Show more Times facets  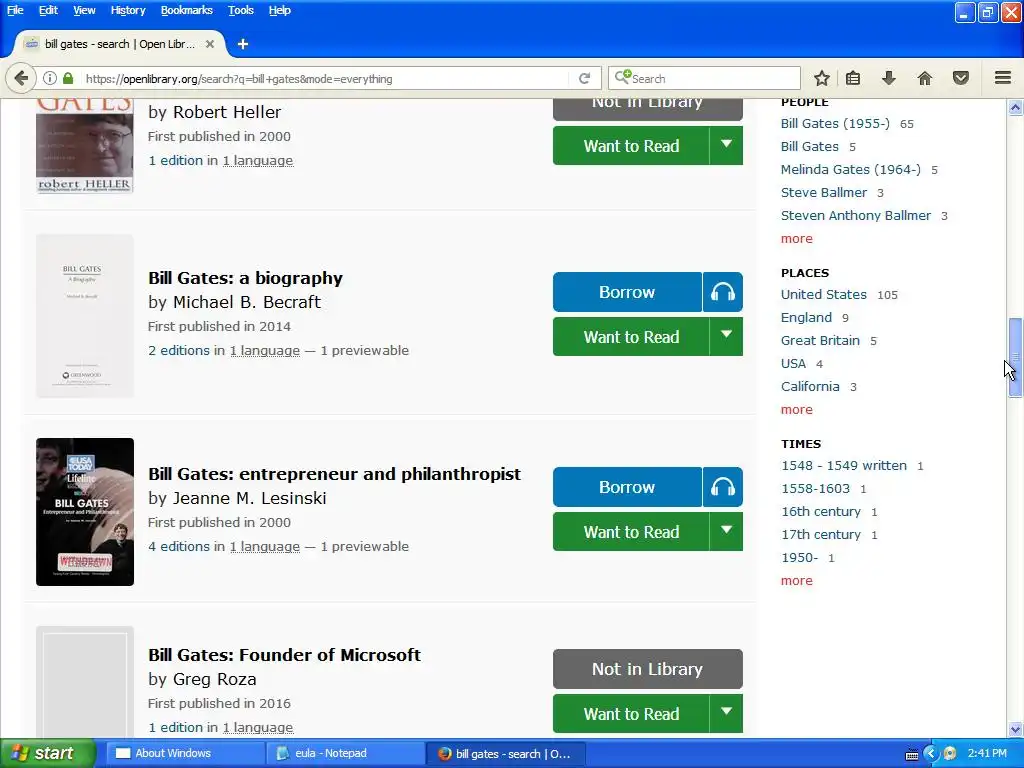click(797, 581)
